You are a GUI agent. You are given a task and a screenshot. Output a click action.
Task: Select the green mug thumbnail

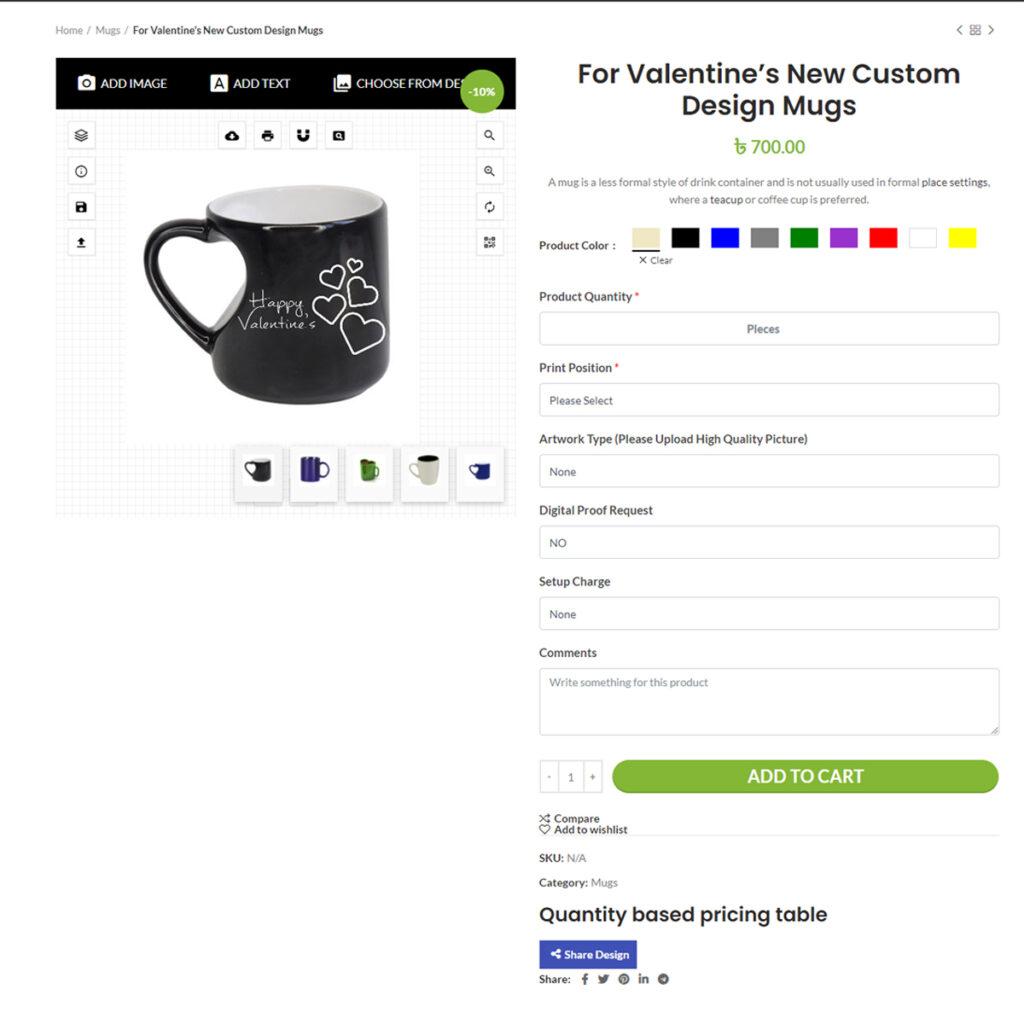click(x=369, y=471)
